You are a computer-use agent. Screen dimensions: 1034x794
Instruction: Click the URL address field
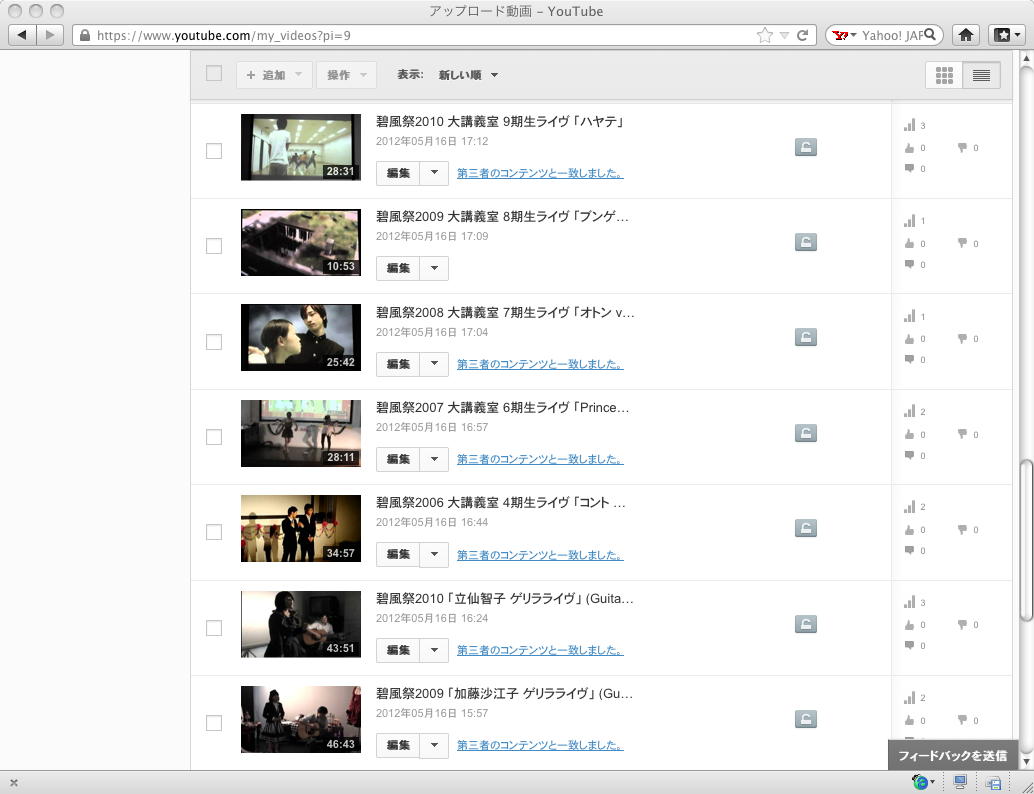tap(422, 35)
